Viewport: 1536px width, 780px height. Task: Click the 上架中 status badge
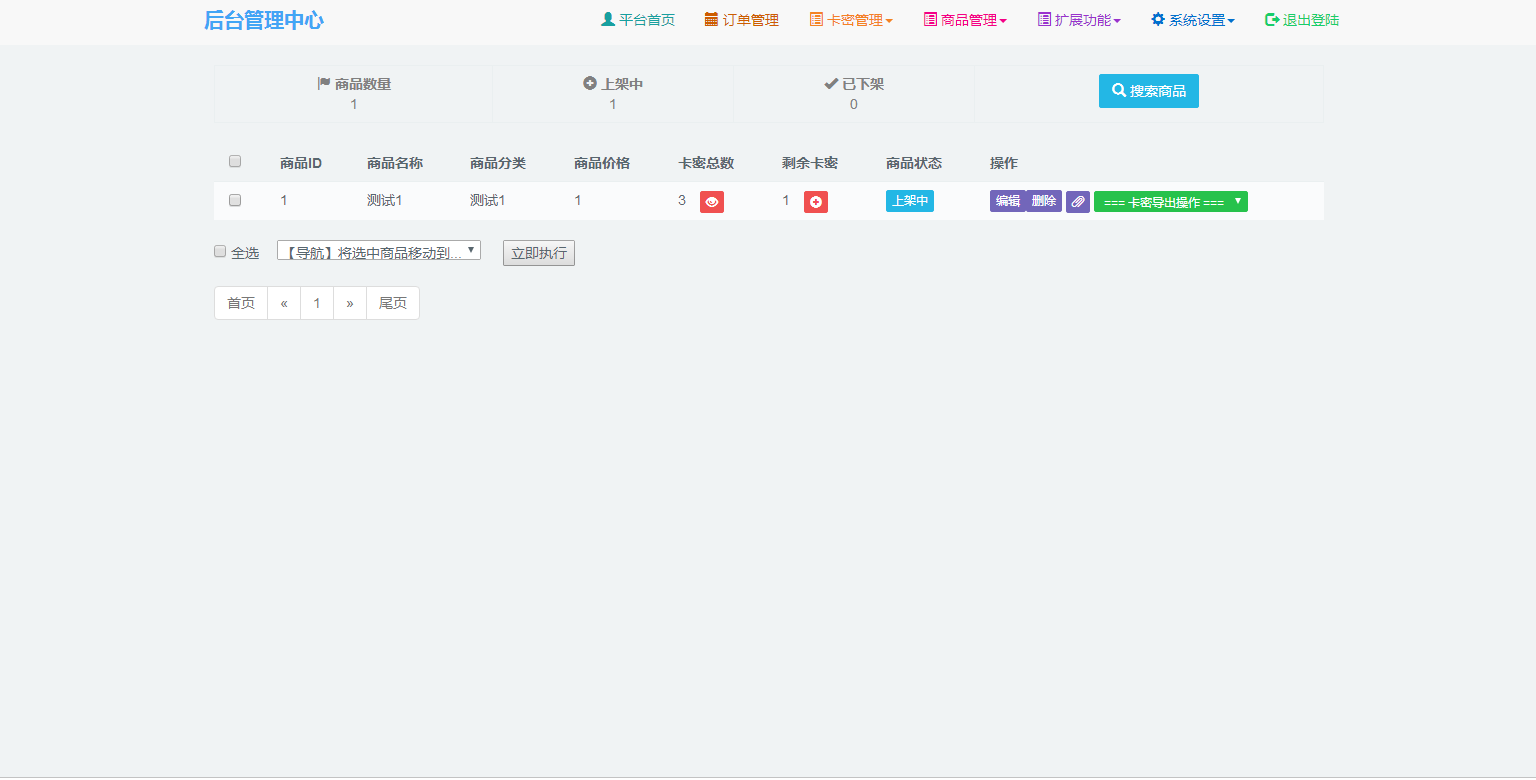909,200
